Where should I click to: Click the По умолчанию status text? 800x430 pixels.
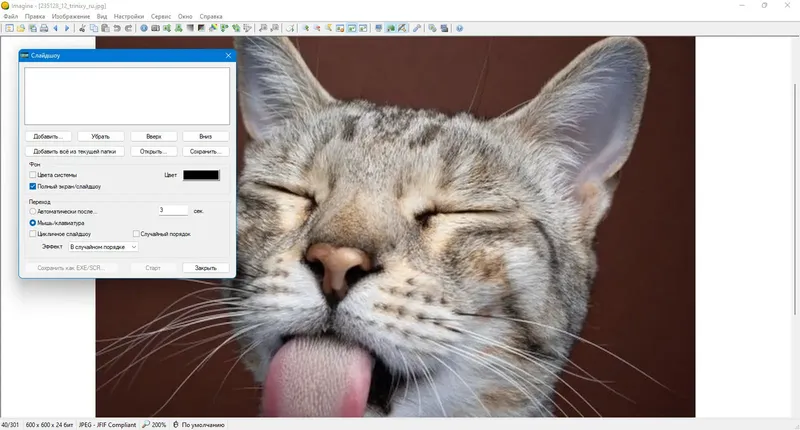(203, 424)
